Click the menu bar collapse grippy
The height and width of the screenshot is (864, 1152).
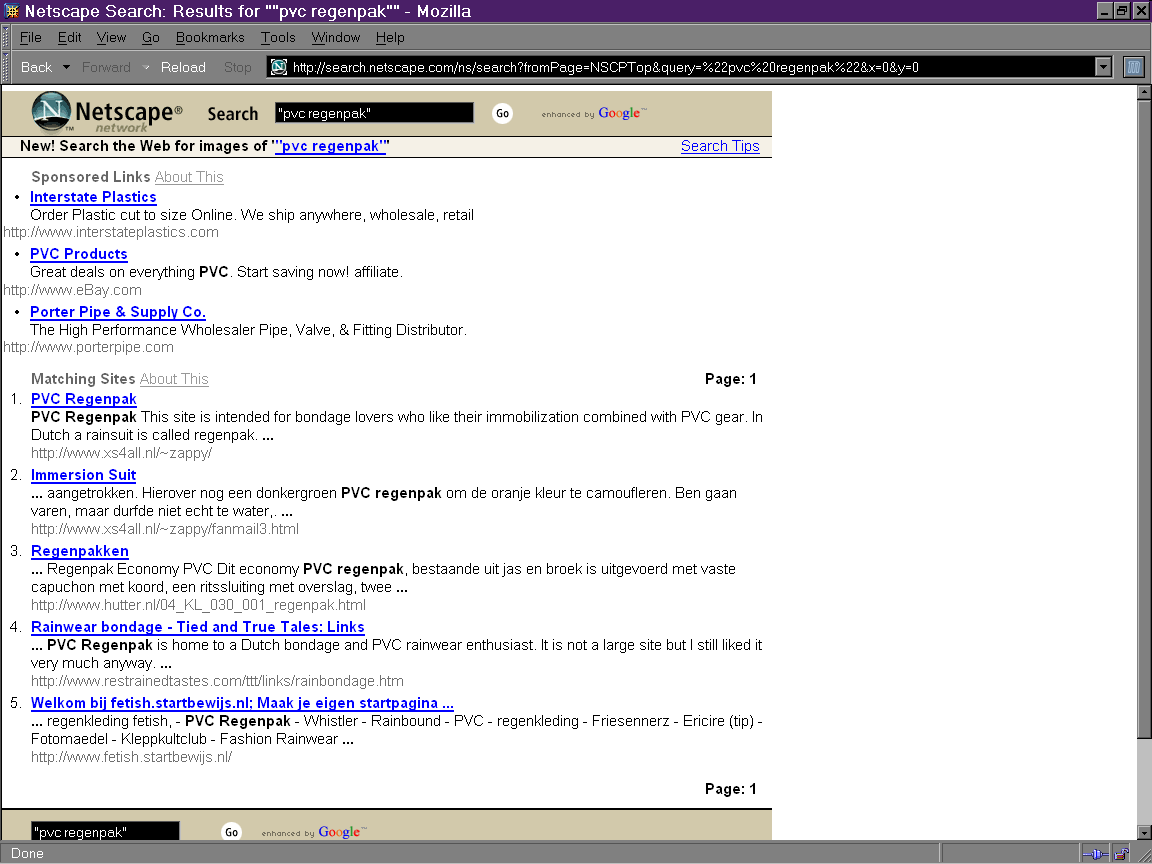[x=7, y=37]
